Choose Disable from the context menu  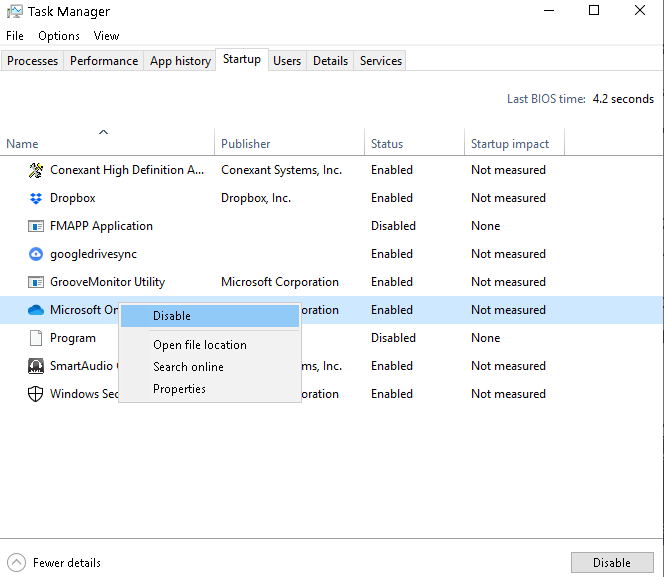[172, 316]
